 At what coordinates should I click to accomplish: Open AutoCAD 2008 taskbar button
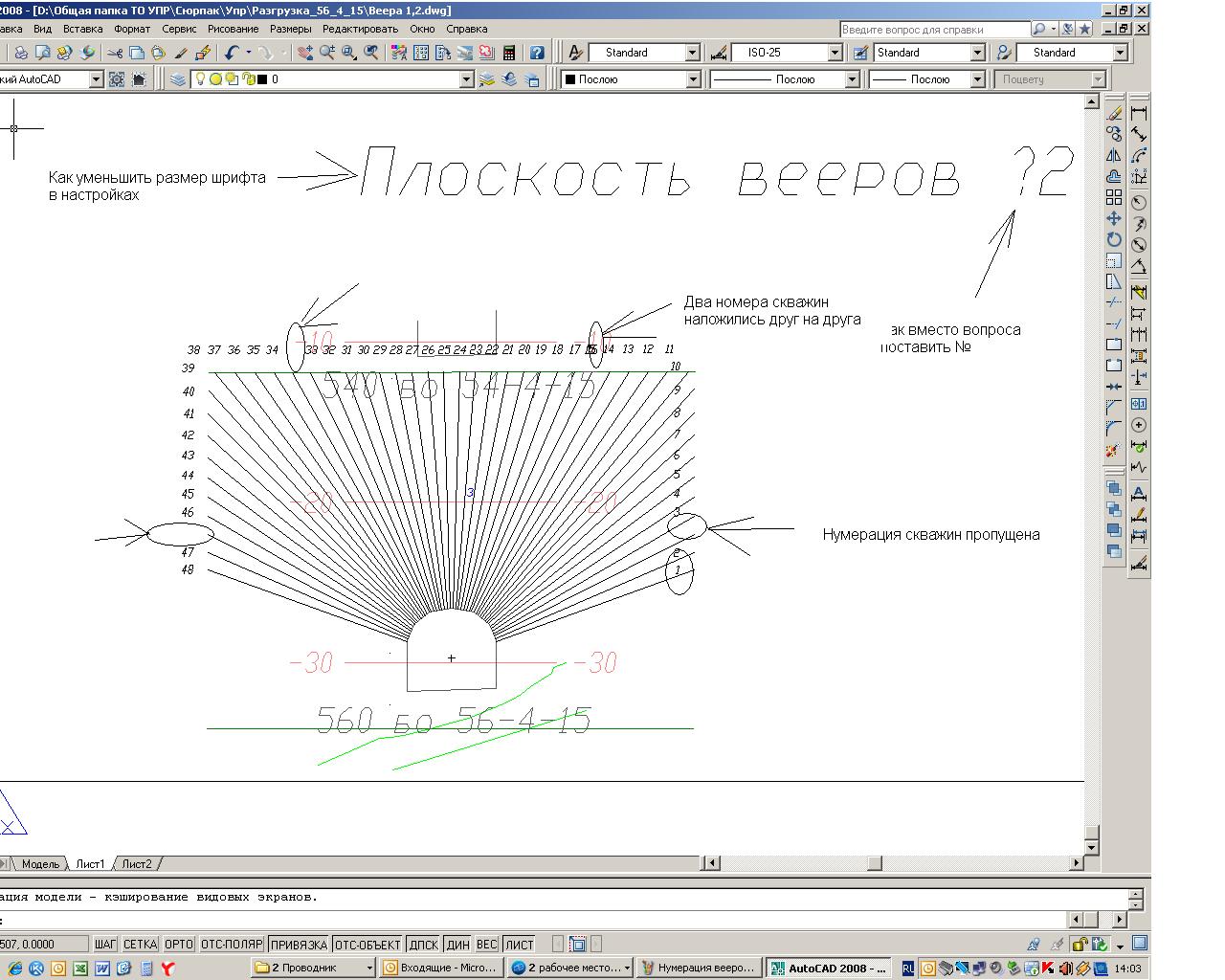[x=829, y=968]
